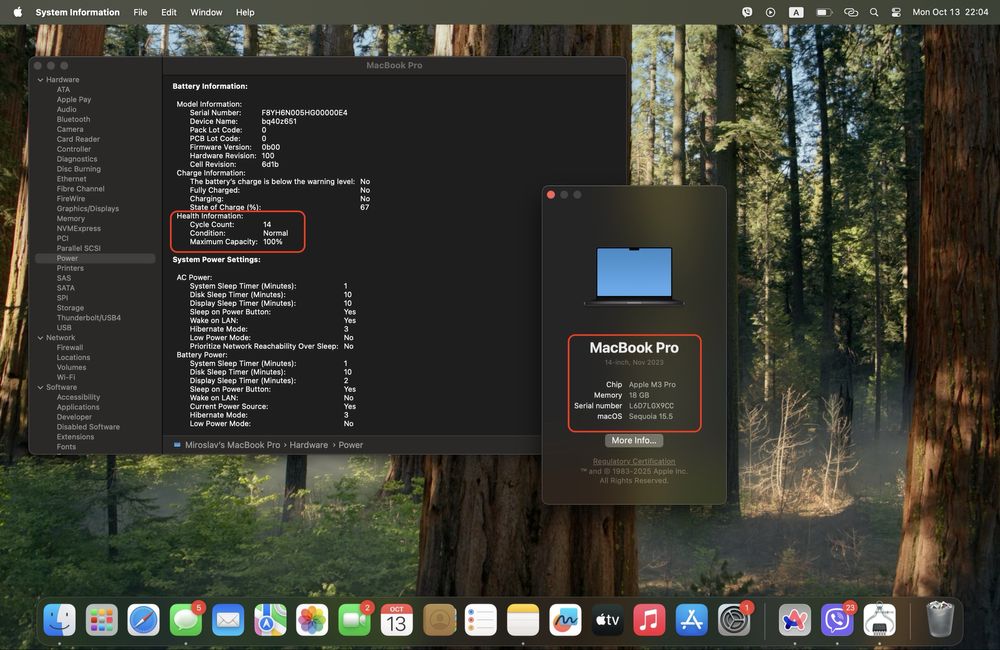Open Launchpad from the Dock
The height and width of the screenshot is (650, 1000).
tap(101, 619)
